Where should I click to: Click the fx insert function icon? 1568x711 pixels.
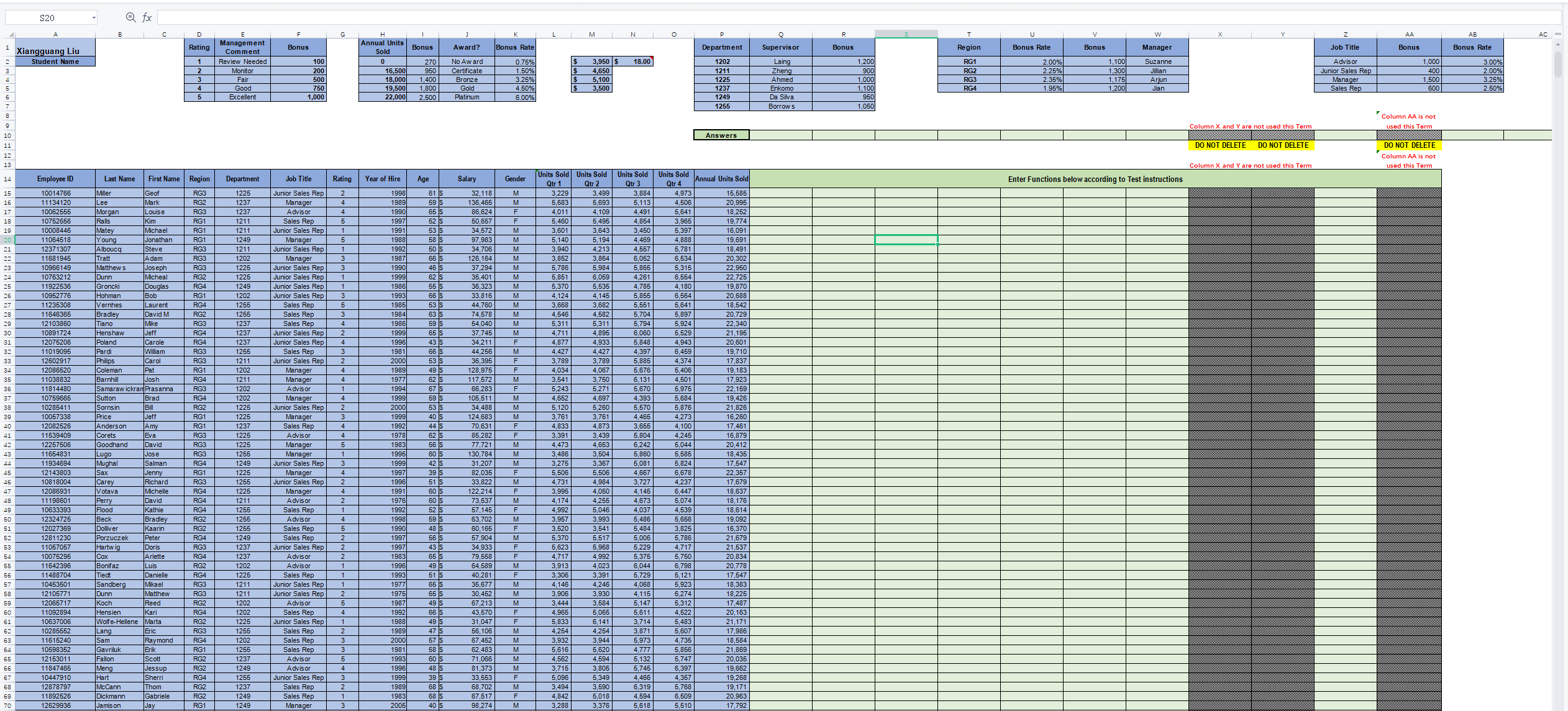147,17
